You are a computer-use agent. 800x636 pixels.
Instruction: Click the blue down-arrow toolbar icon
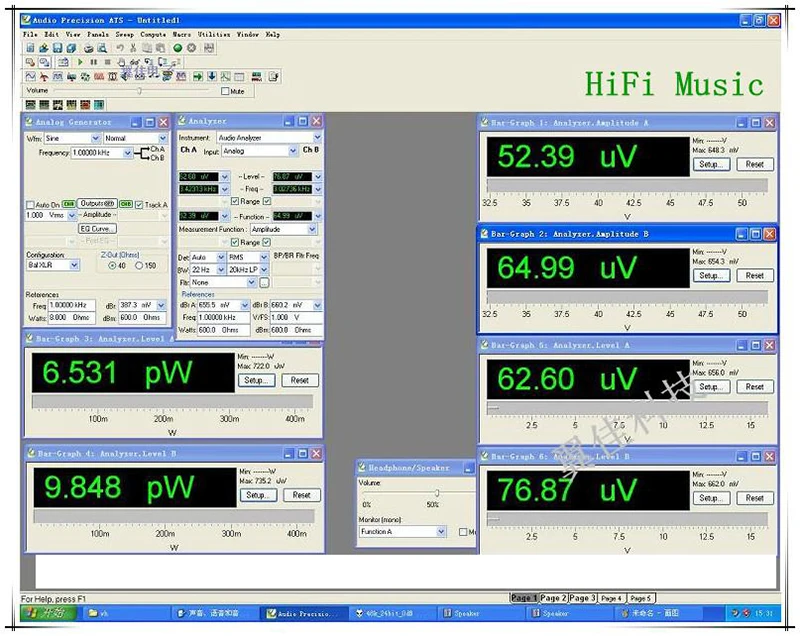[211, 77]
